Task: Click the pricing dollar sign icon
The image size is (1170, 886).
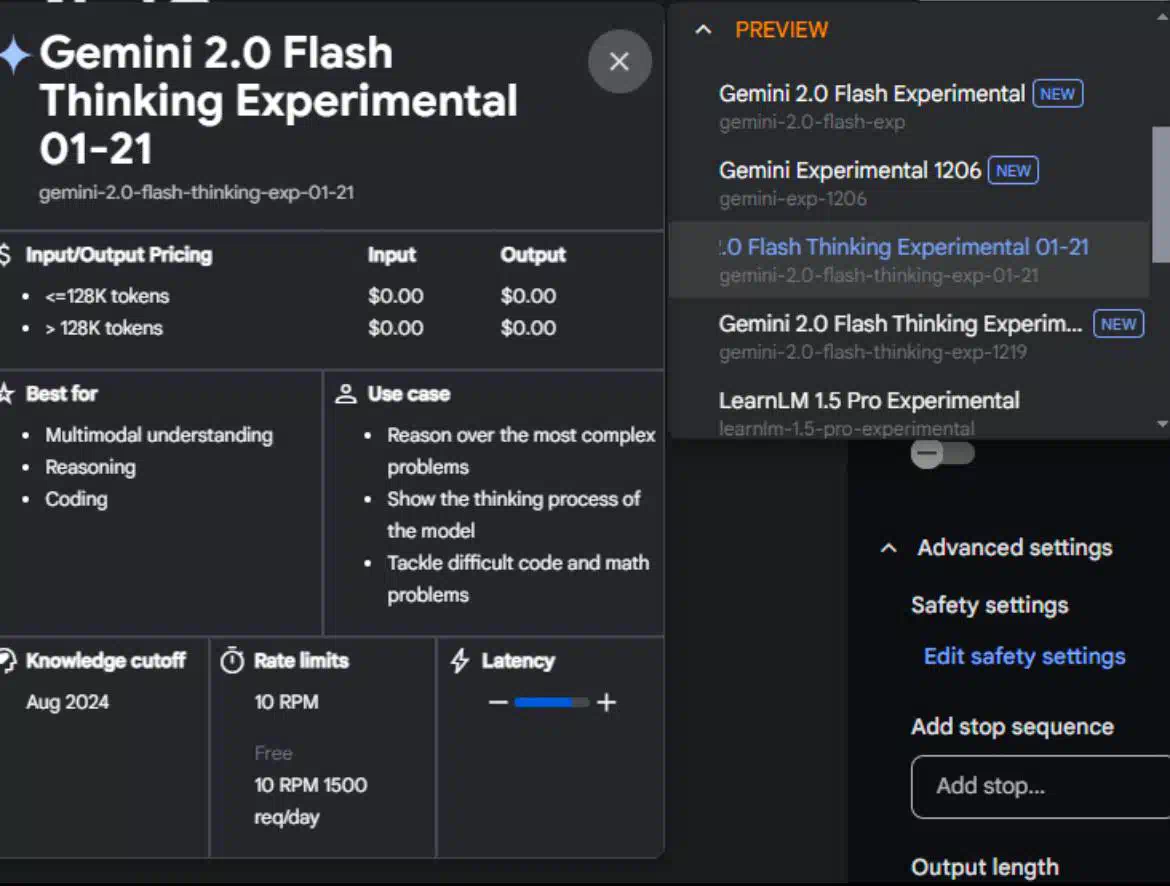Action: pyautogui.click(x=6, y=255)
